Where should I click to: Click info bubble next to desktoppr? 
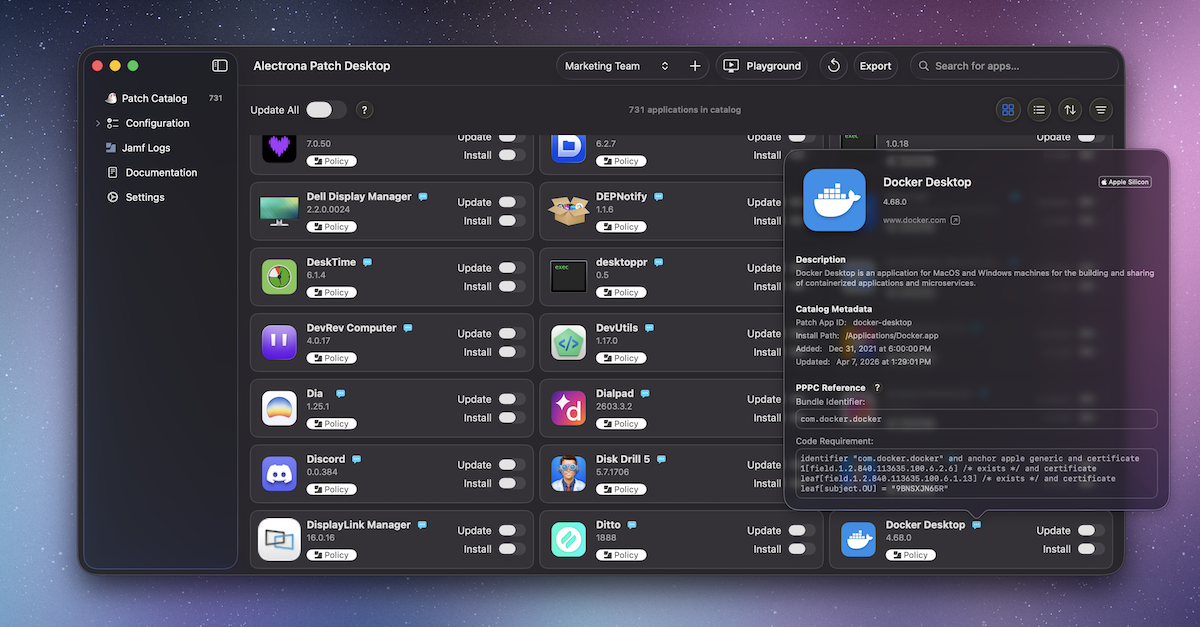click(x=659, y=262)
